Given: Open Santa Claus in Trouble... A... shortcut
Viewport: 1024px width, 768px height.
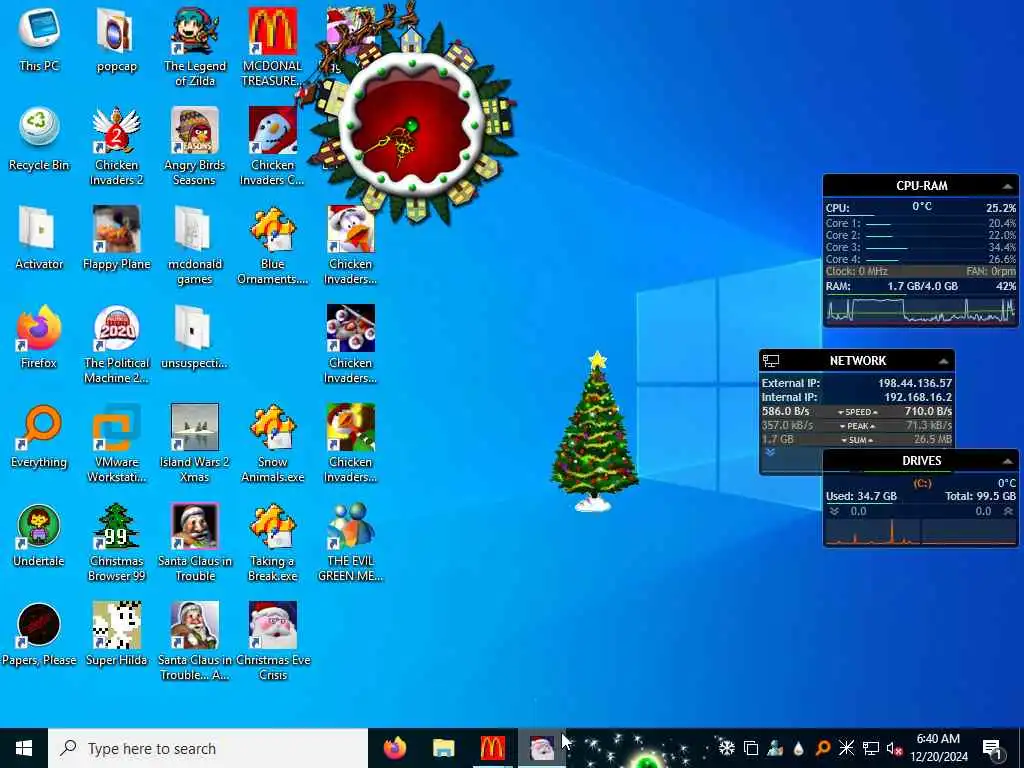Looking at the screenshot, I should pos(195,641).
